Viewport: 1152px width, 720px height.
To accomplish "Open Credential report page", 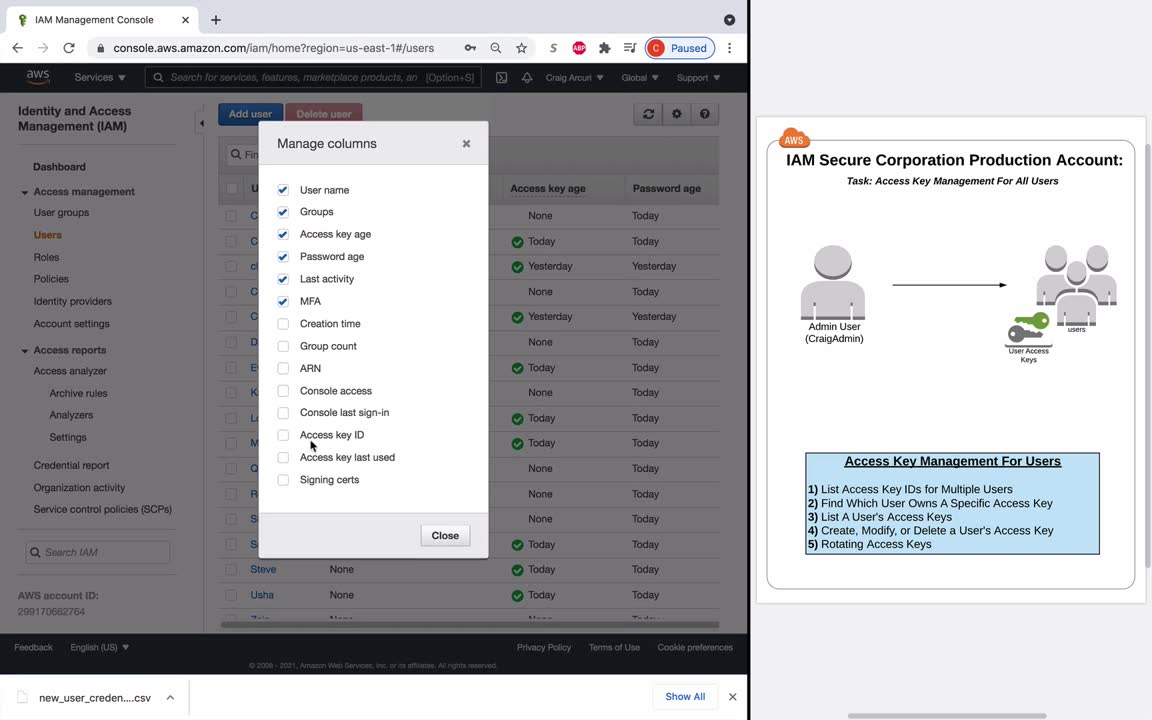I will point(71,465).
